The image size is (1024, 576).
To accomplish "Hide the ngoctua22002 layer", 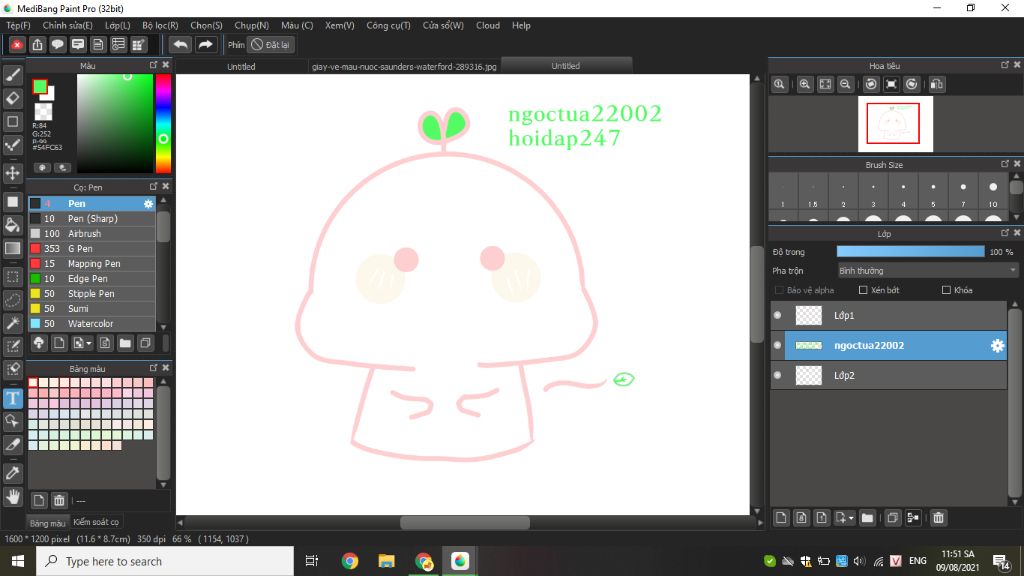I will click(777, 345).
